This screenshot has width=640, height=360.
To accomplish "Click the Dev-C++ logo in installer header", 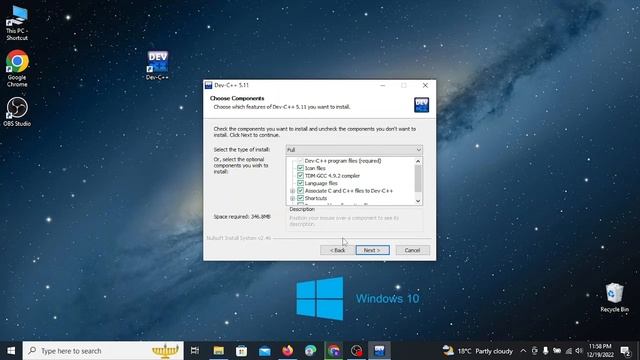I will point(421,105).
